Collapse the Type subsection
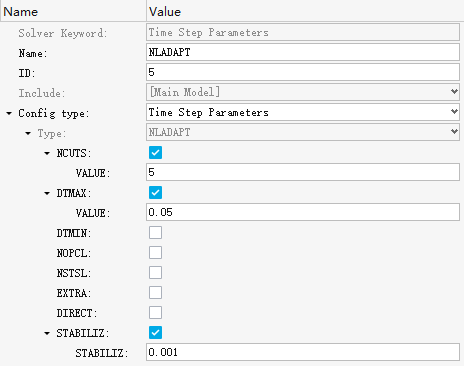This screenshot has width=464, height=366. coord(28,133)
